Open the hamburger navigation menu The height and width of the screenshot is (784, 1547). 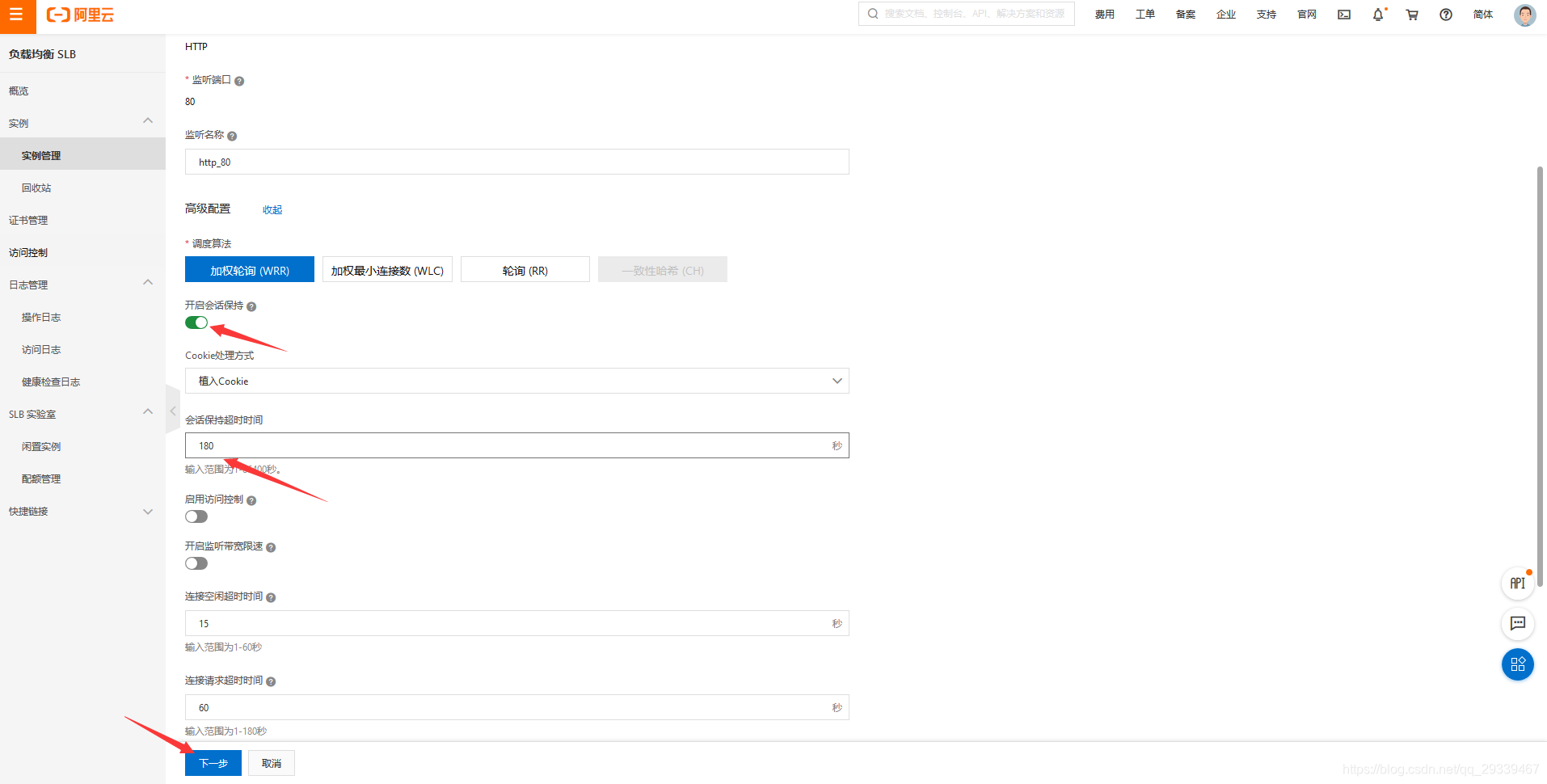coord(17,15)
